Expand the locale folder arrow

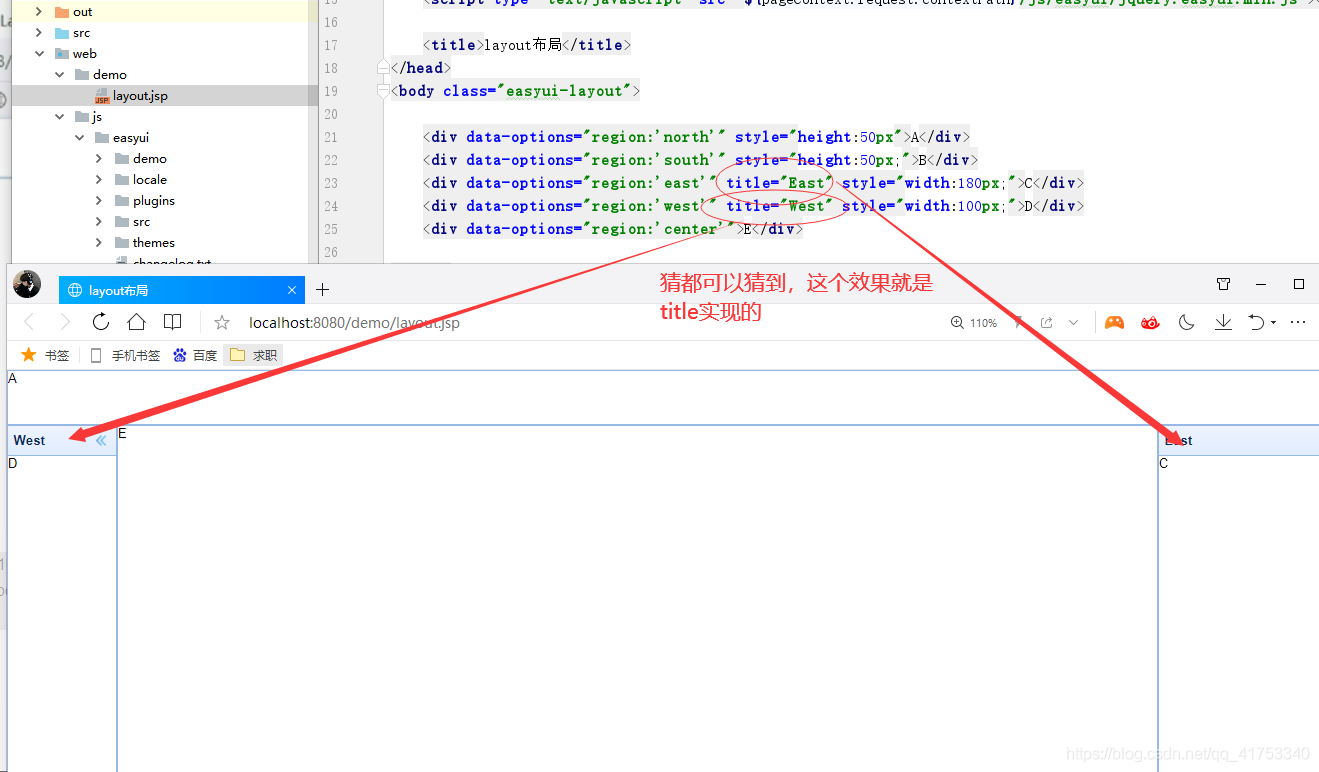[99, 180]
